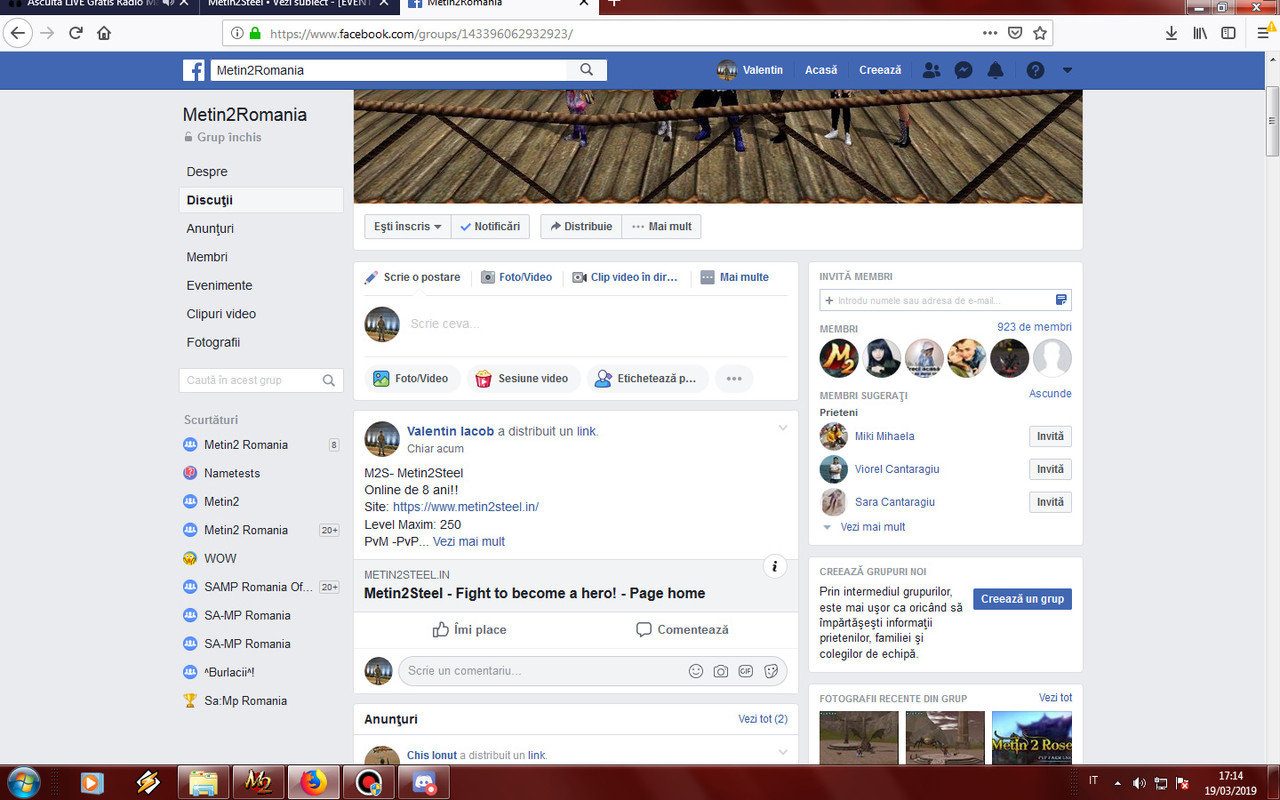Image resolution: width=1280 pixels, height=800 pixels.
Task: Bookmark this page with star icon
Action: point(1040,33)
